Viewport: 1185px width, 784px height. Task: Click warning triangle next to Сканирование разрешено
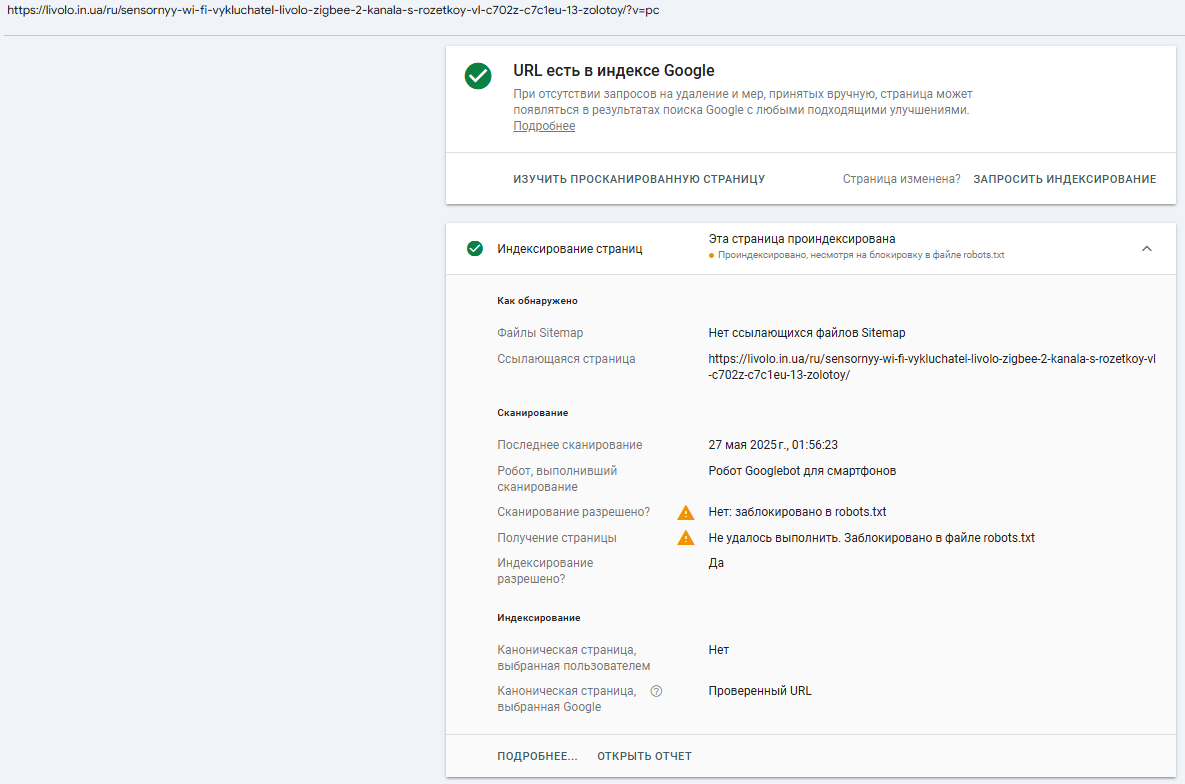(x=685, y=513)
